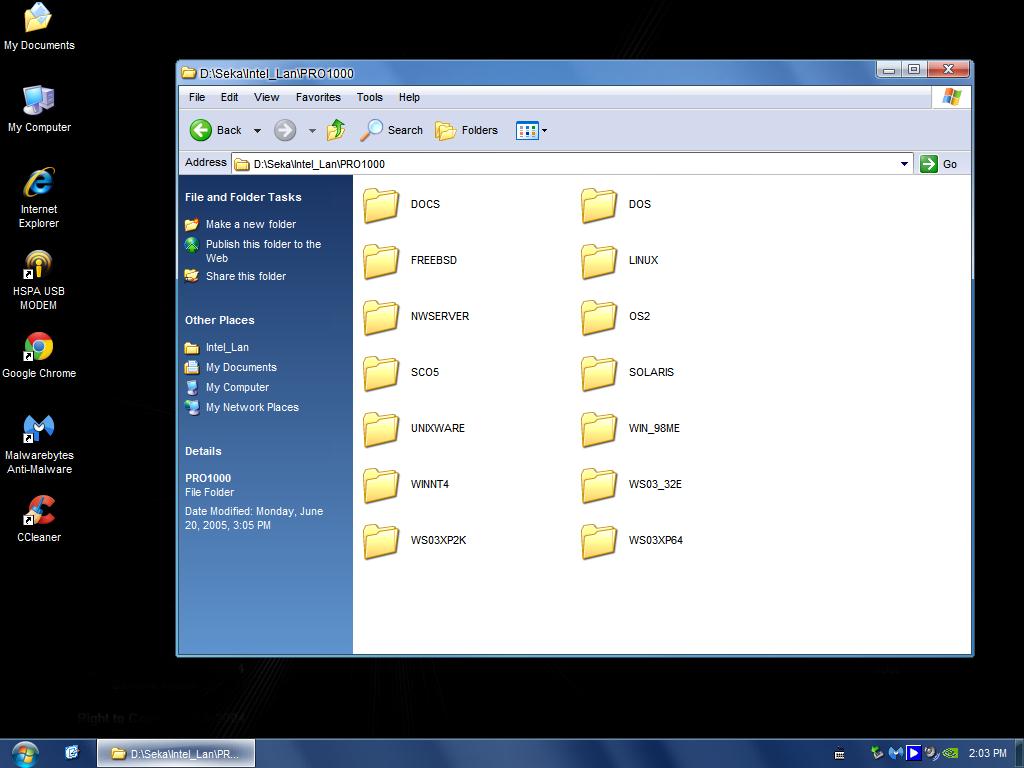1024x768 pixels.
Task: Toggle the Folders tree pane
Action: coord(467,130)
